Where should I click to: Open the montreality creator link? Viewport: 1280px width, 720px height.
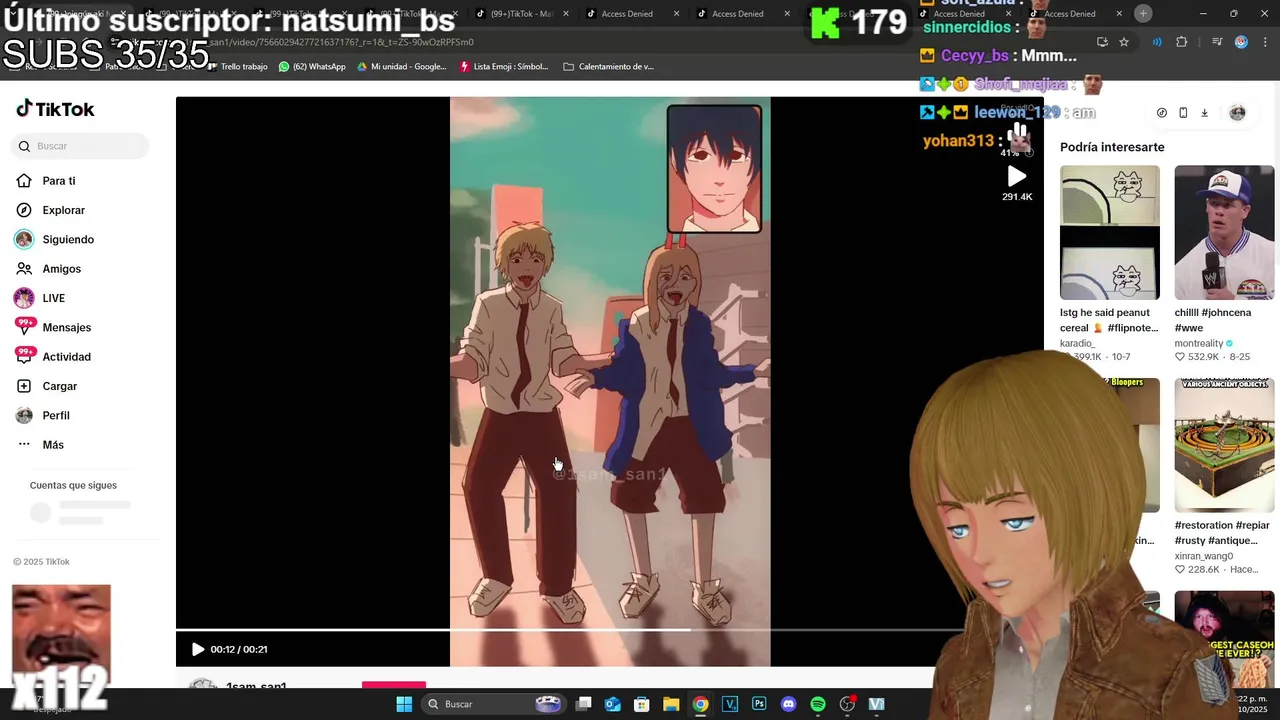point(1199,343)
